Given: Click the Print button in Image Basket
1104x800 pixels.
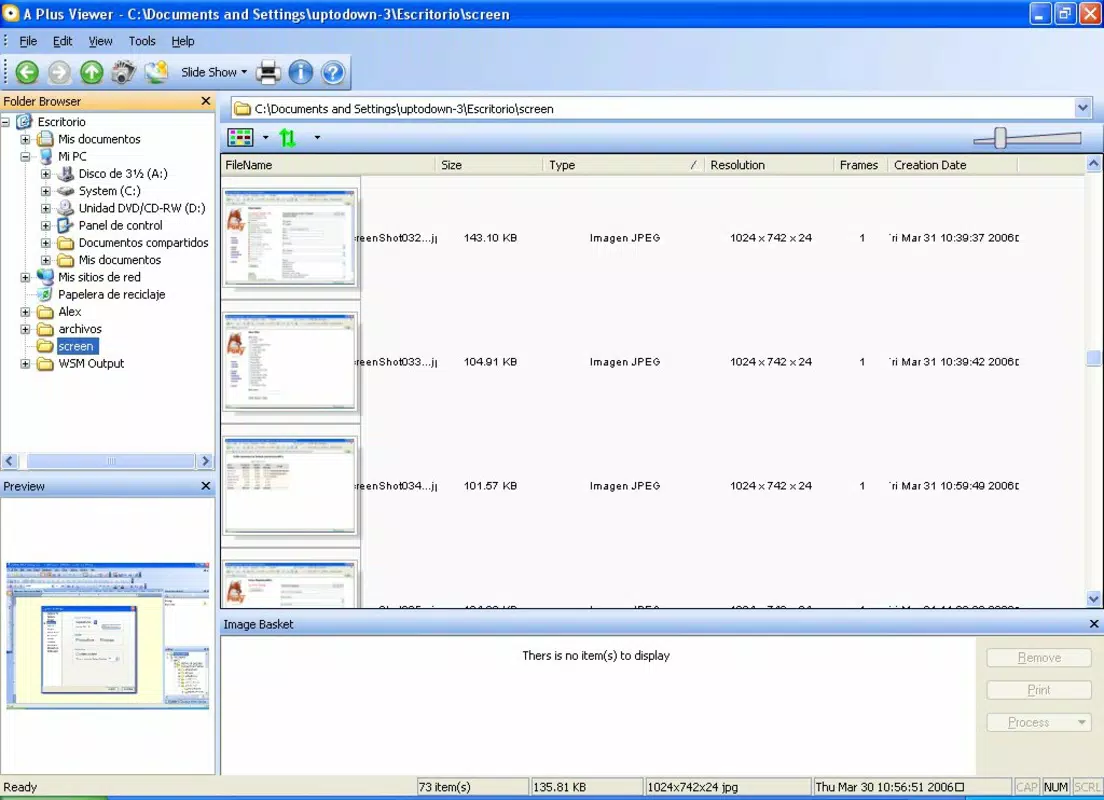Looking at the screenshot, I should [1039, 690].
